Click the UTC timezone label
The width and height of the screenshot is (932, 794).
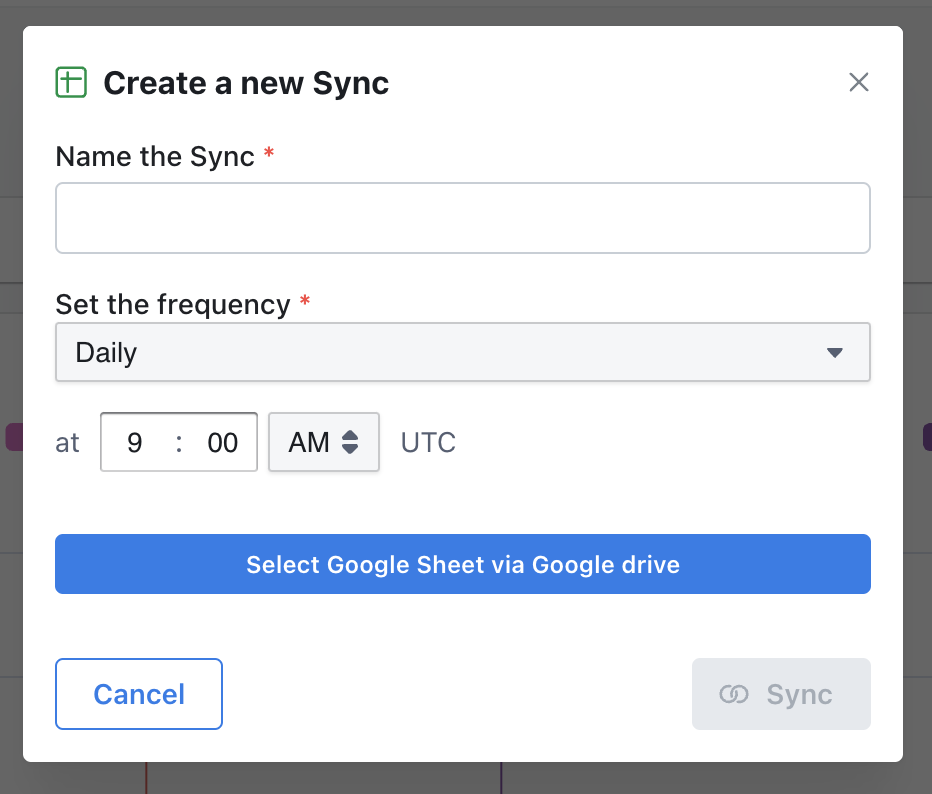pyautogui.click(x=428, y=443)
